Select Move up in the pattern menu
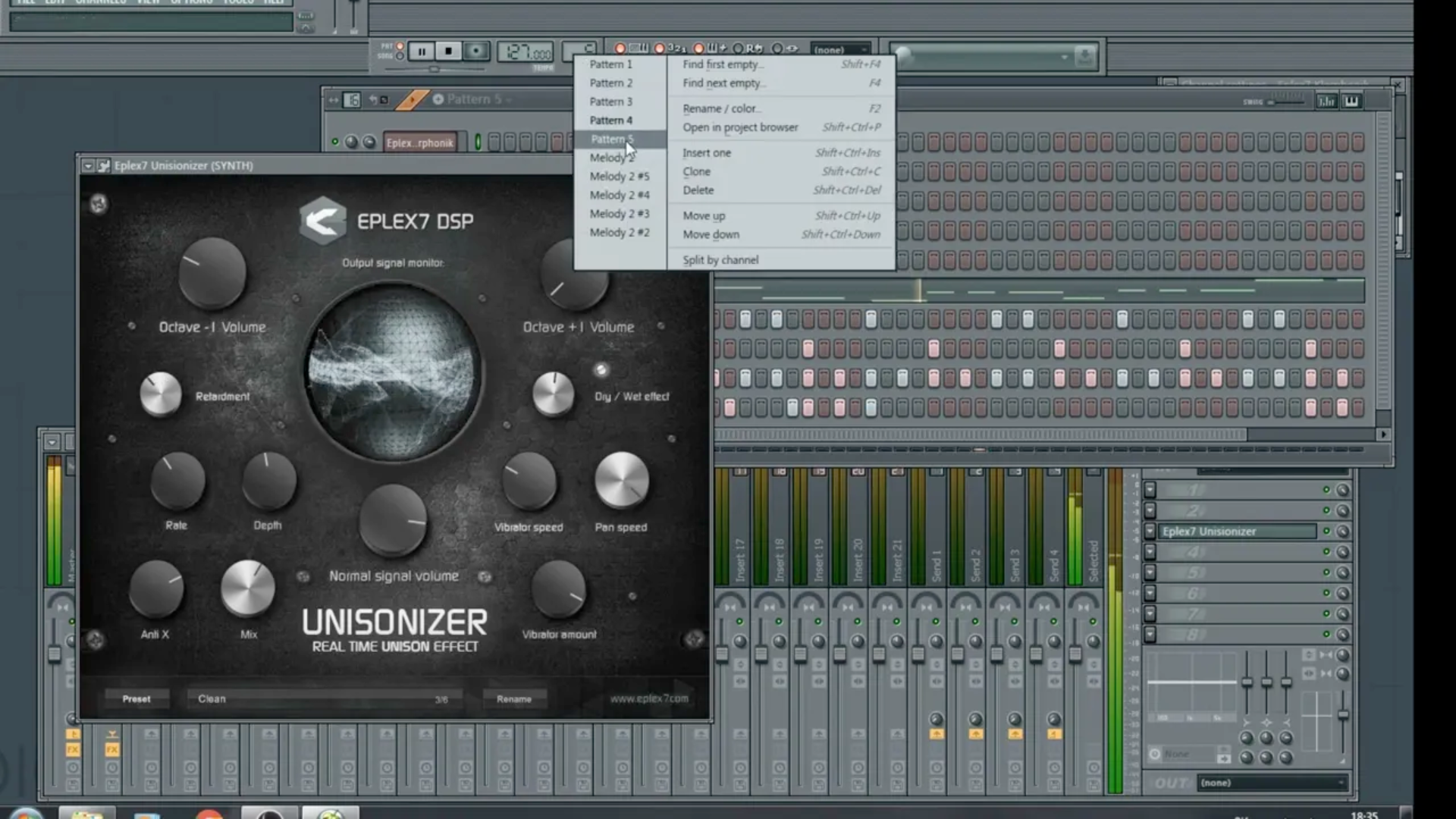Viewport: 1456px width, 819px height. point(781,216)
